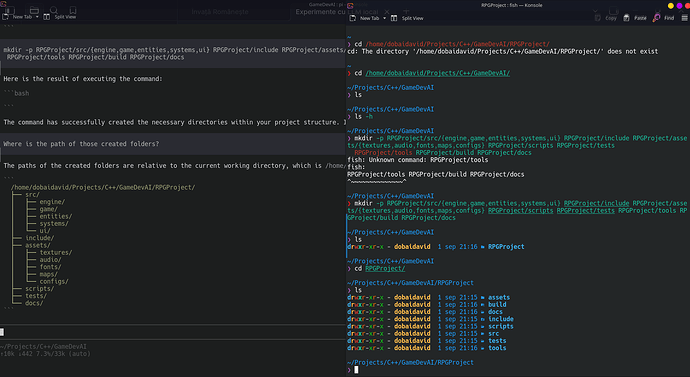
Task: Click systems/ in the left pane folder tree
Action: (54, 223)
